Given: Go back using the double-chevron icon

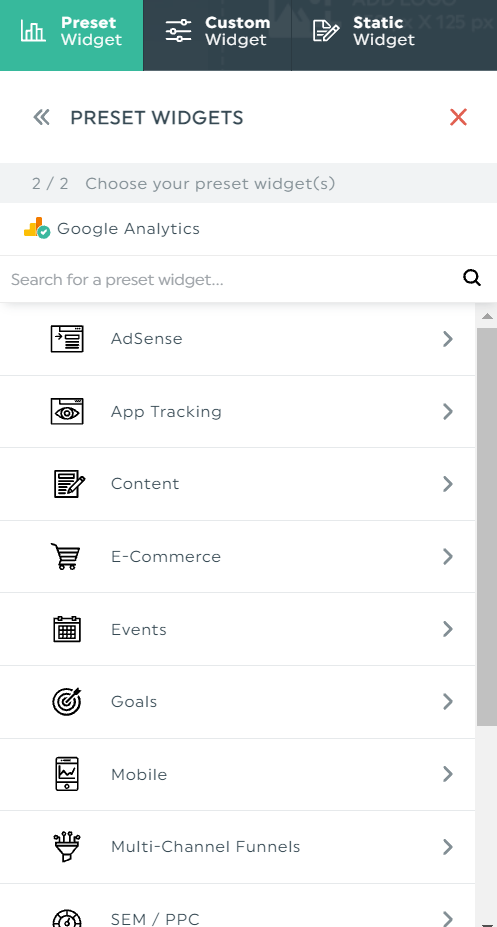Looking at the screenshot, I should coord(41,117).
